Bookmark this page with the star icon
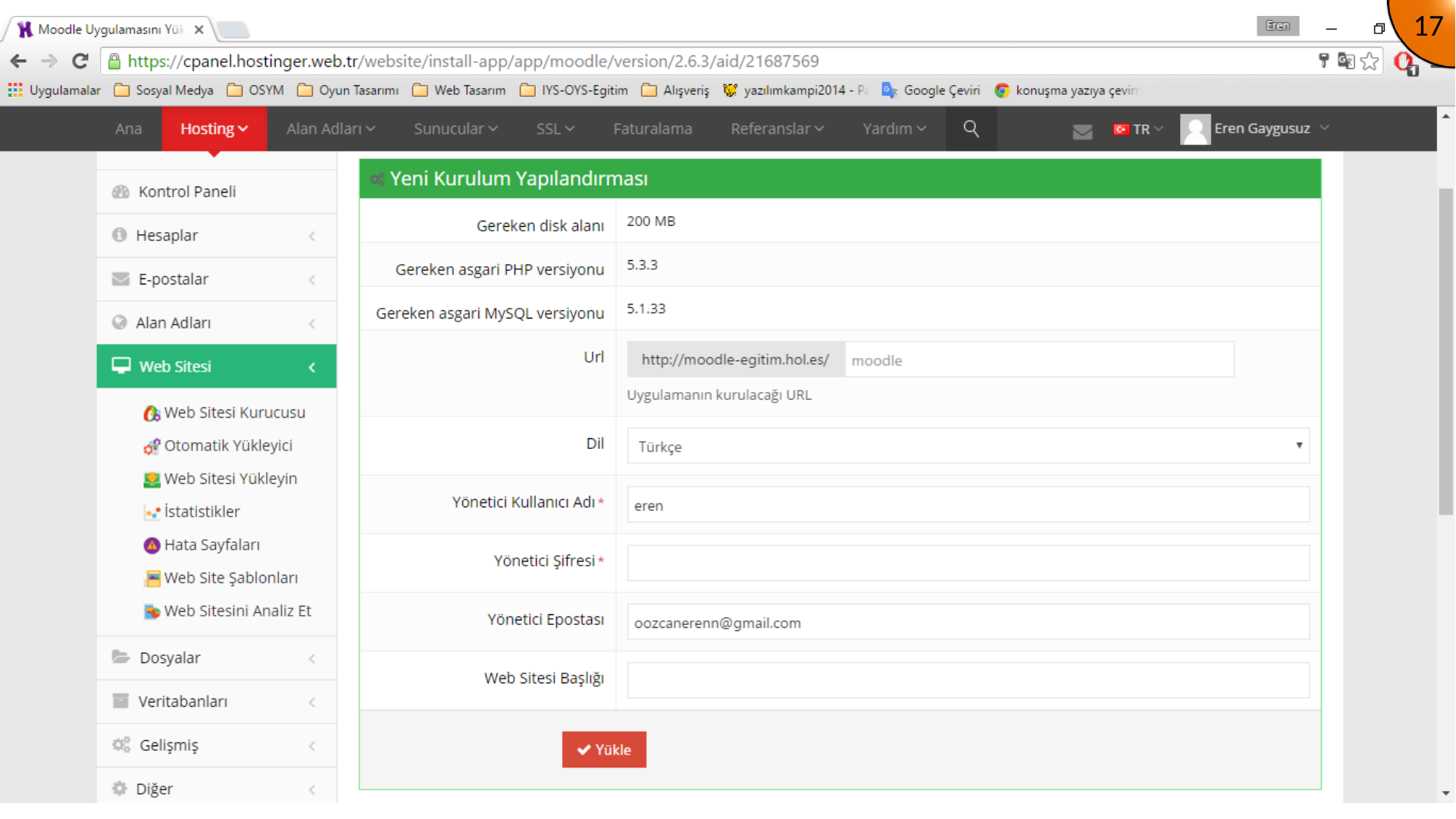The width and height of the screenshot is (1456, 819). click(x=1369, y=61)
